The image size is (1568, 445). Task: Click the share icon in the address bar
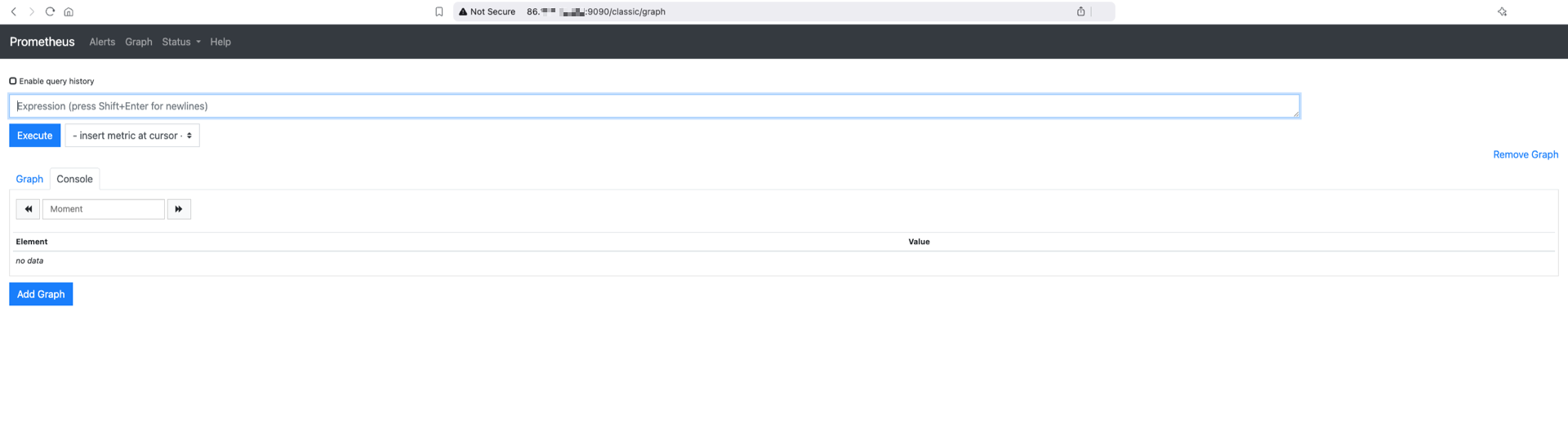[x=1080, y=11]
